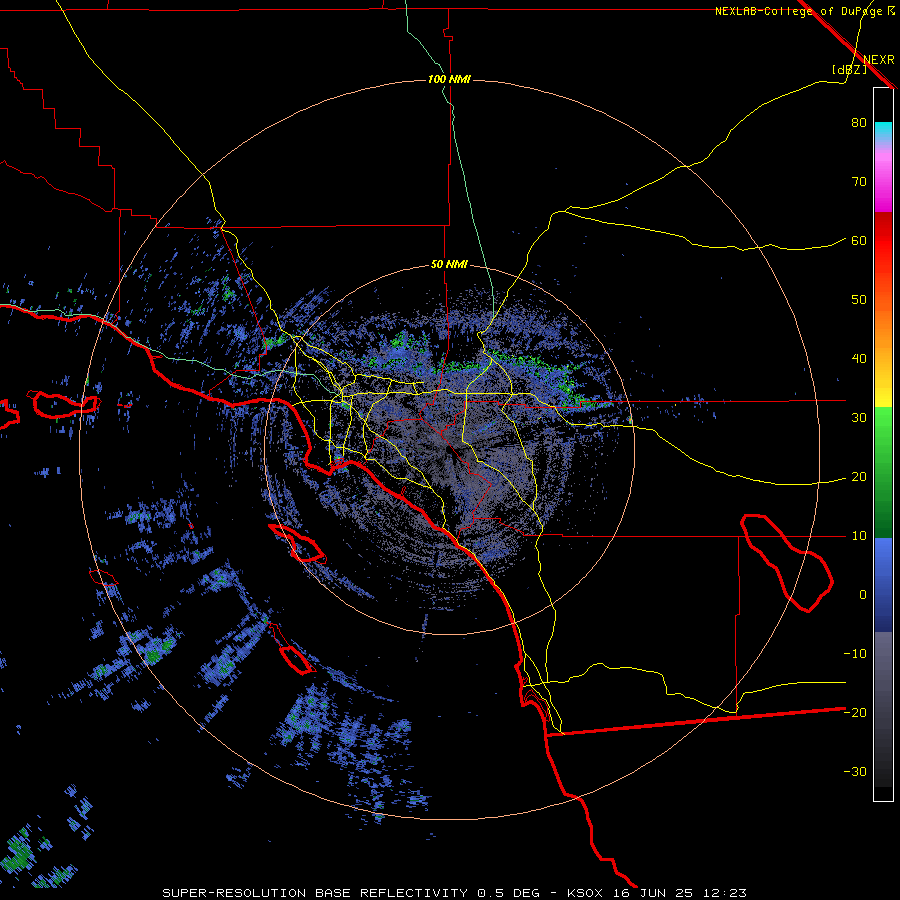Pick the bright green band of color scale
900x900 pixels.
coord(883,430)
